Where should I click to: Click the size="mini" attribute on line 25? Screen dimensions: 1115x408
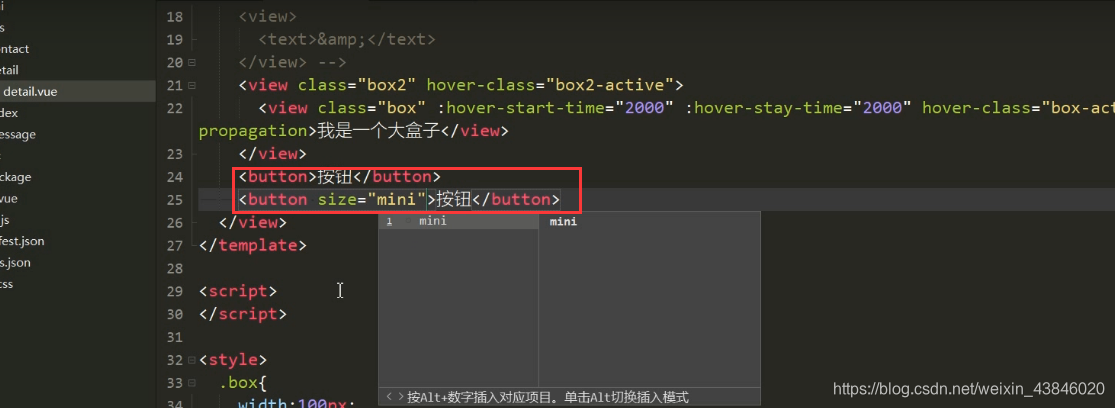(x=371, y=200)
